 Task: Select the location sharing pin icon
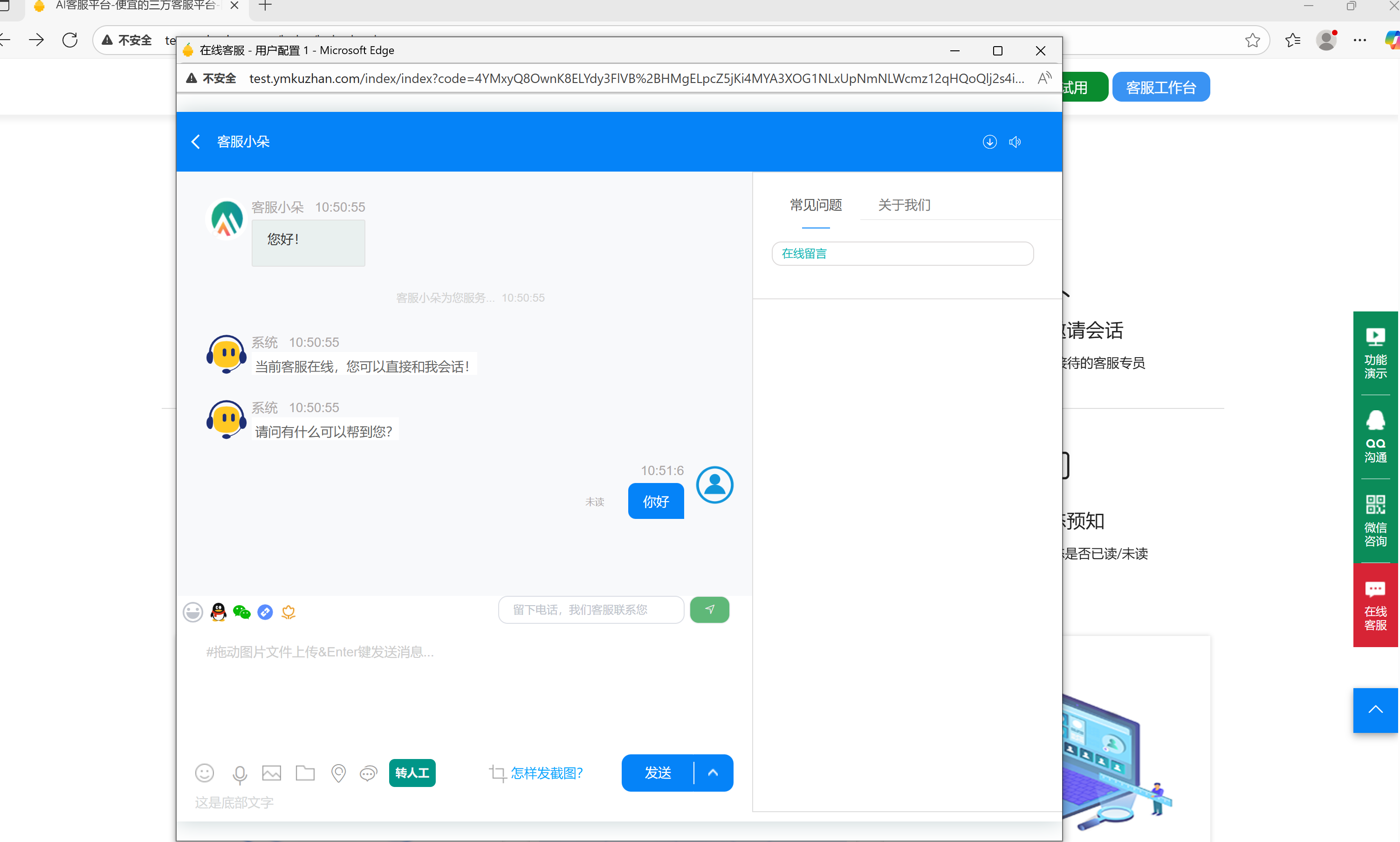(x=338, y=773)
